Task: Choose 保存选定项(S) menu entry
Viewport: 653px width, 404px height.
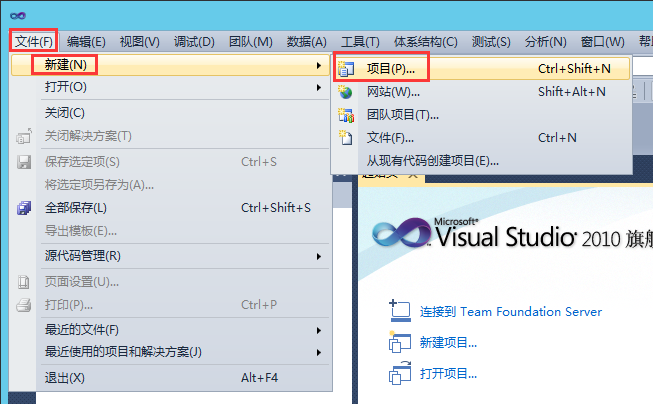Action: pyautogui.click(x=170, y=162)
